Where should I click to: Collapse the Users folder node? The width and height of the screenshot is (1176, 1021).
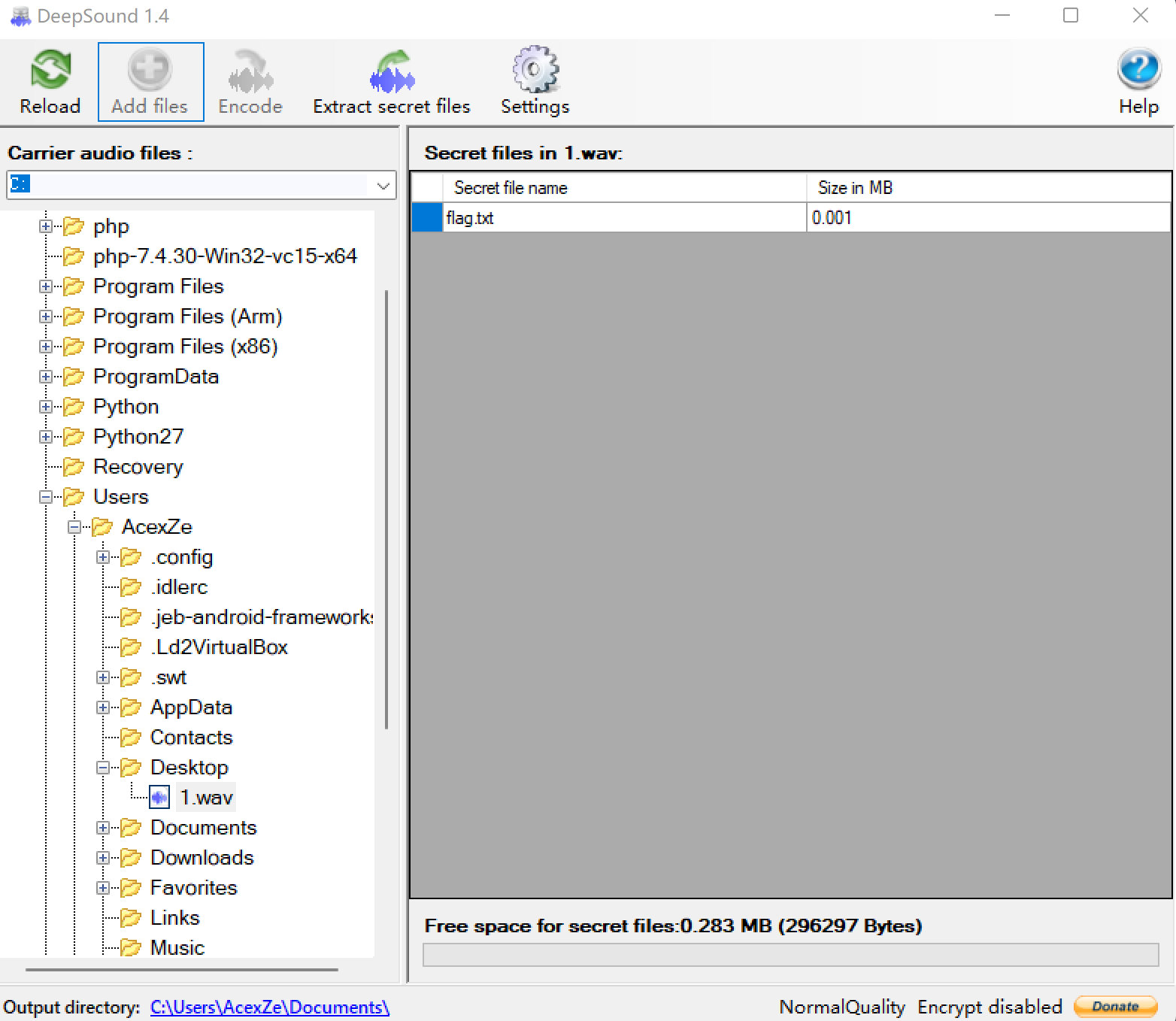(x=46, y=496)
